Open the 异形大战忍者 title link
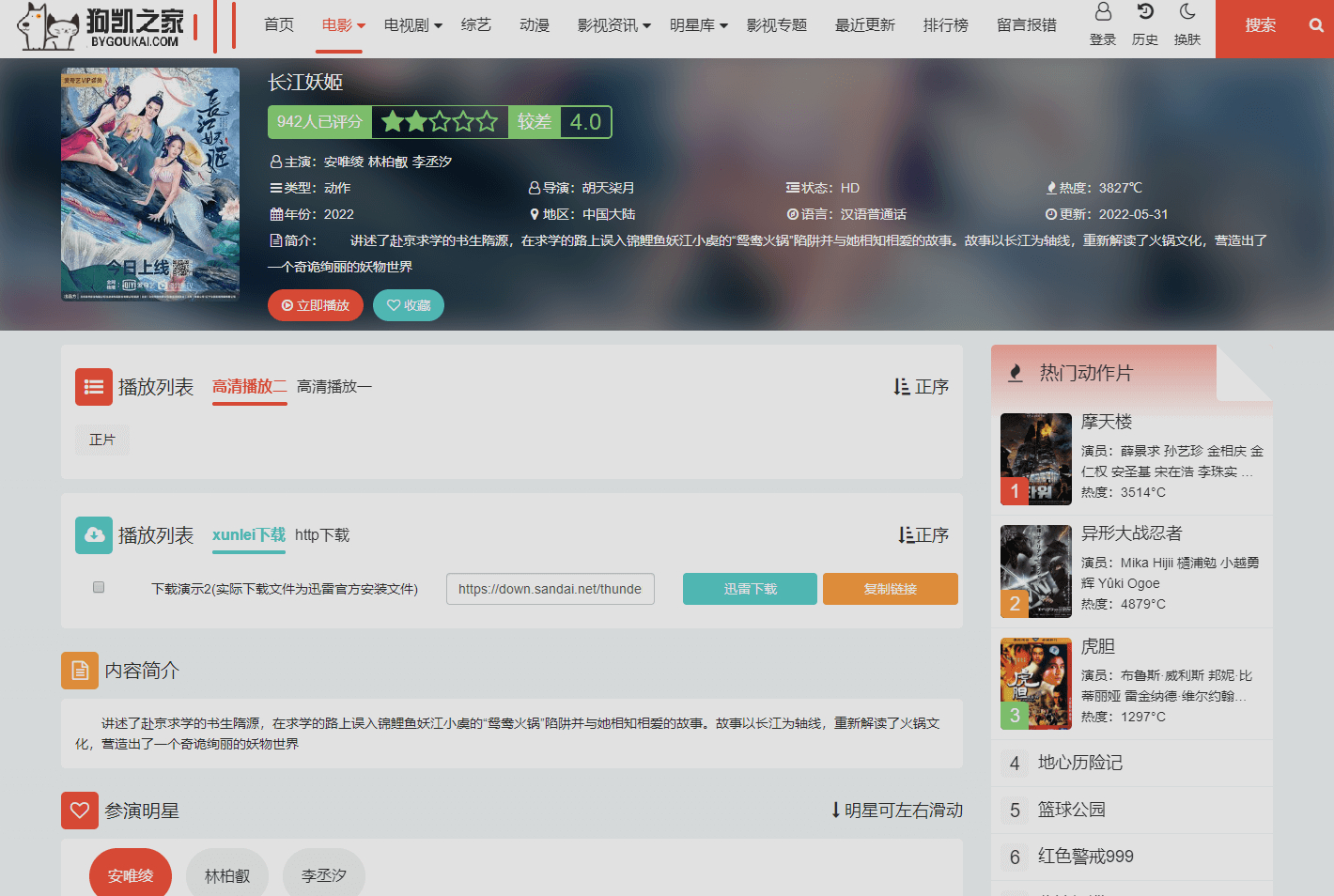Viewport: 1334px width, 896px height. click(1132, 533)
